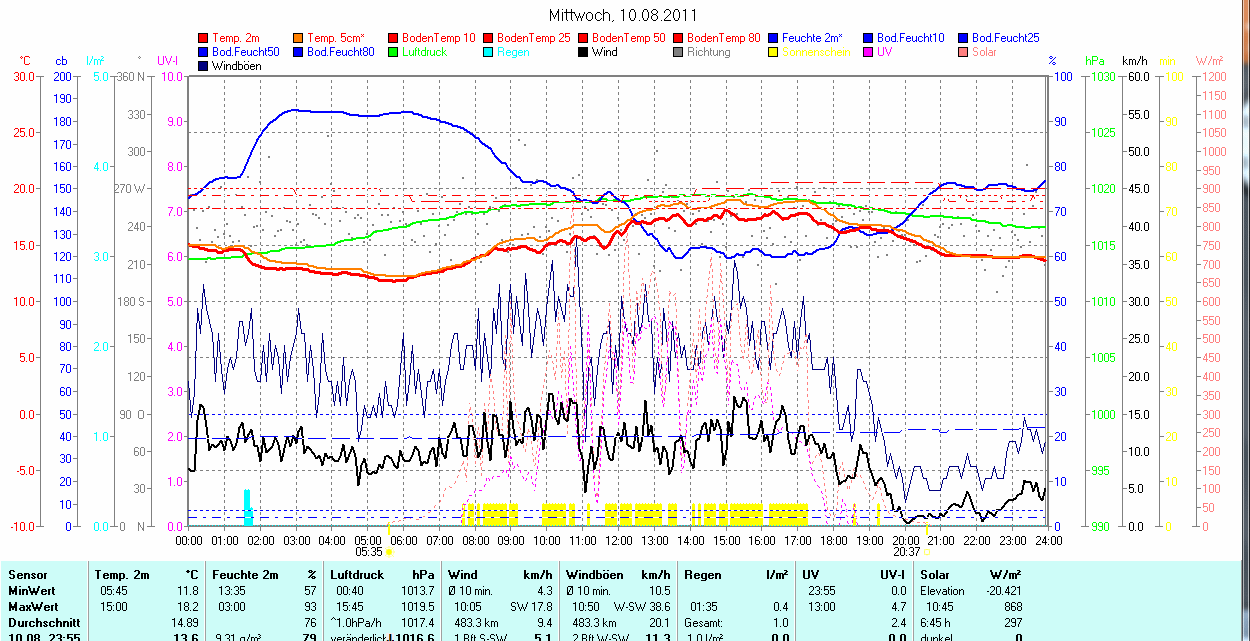
Task: Click the max solar value 868
Action: click(x=1012, y=606)
